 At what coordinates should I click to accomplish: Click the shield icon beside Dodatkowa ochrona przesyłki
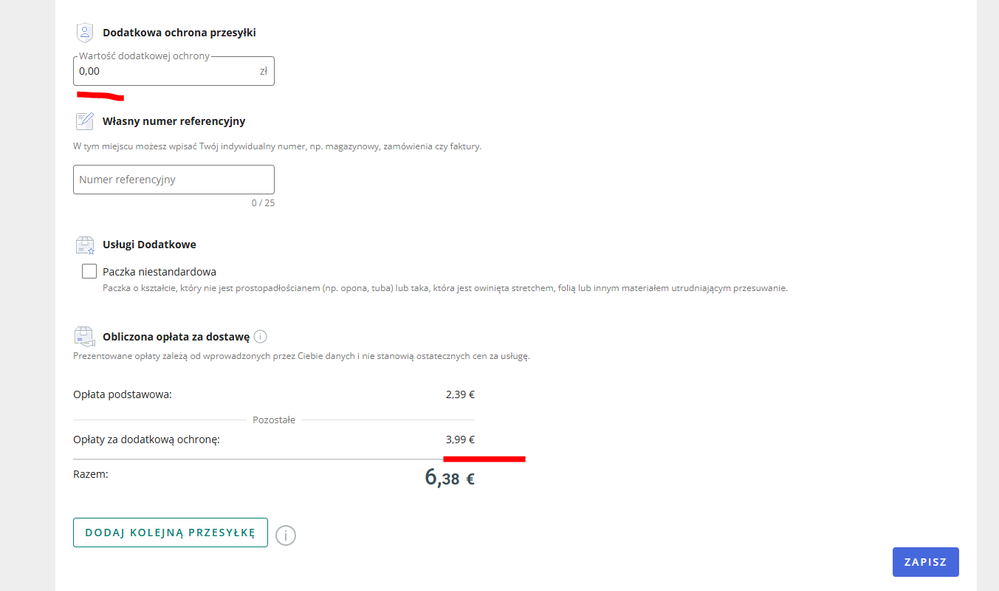pyautogui.click(x=85, y=32)
